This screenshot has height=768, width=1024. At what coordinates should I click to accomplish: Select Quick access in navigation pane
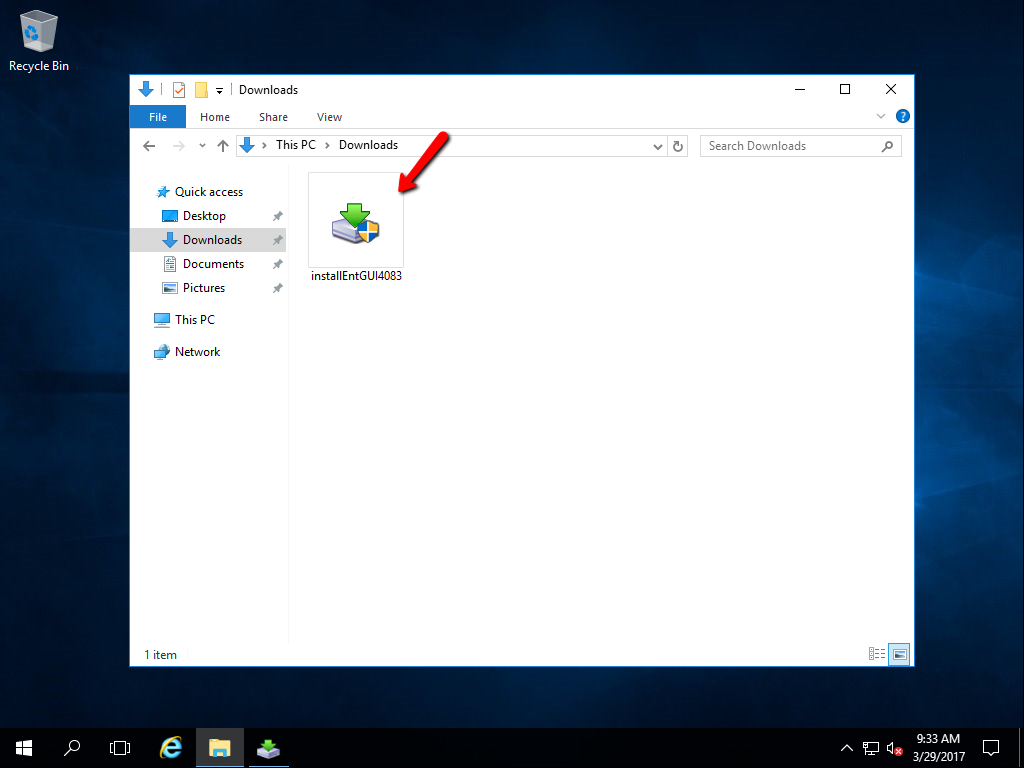(208, 192)
